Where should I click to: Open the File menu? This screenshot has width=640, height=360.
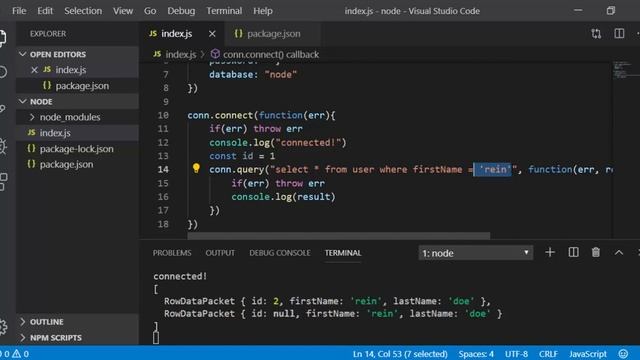pos(19,11)
